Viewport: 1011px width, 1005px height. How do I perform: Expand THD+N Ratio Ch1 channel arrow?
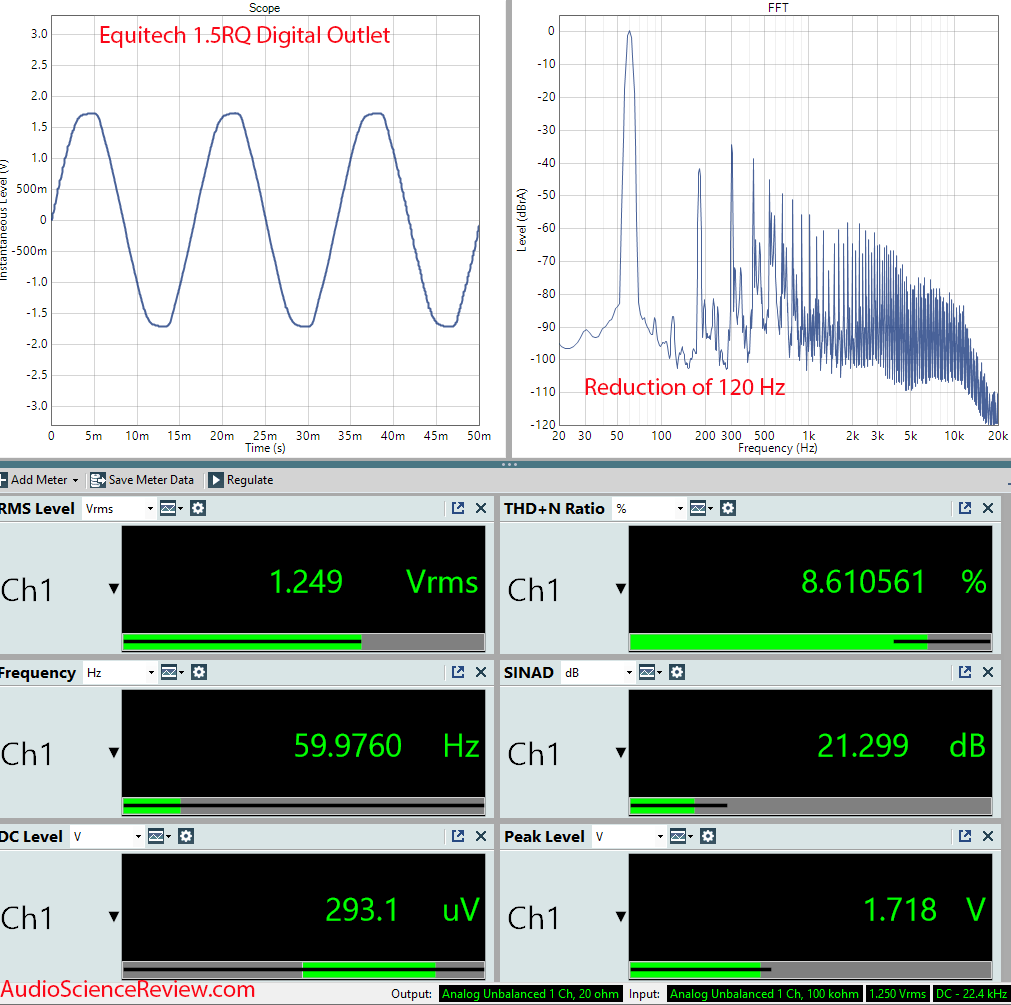621,589
